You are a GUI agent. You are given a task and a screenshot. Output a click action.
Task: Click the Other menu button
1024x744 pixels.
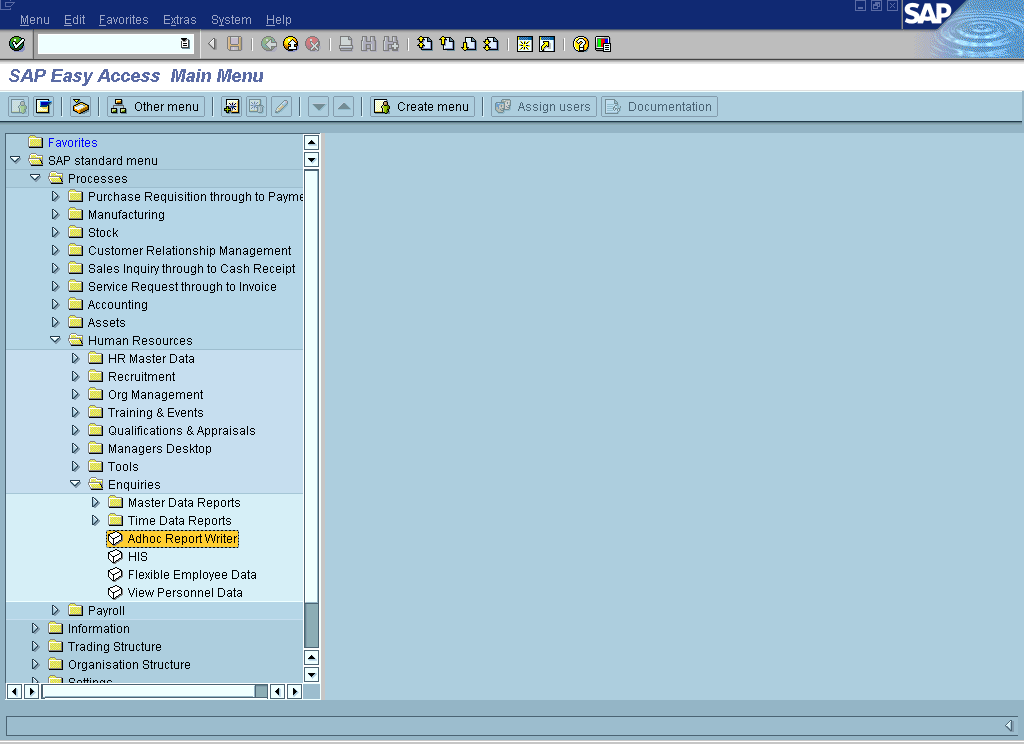(156, 106)
